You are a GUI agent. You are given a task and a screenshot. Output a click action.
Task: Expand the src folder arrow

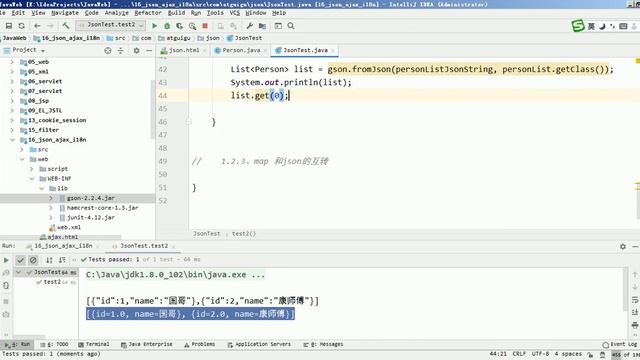[22, 150]
